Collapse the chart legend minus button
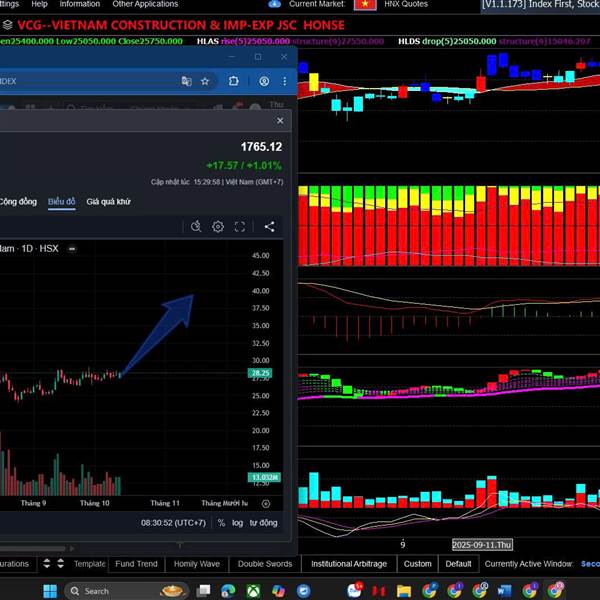600x600 pixels. point(72,249)
